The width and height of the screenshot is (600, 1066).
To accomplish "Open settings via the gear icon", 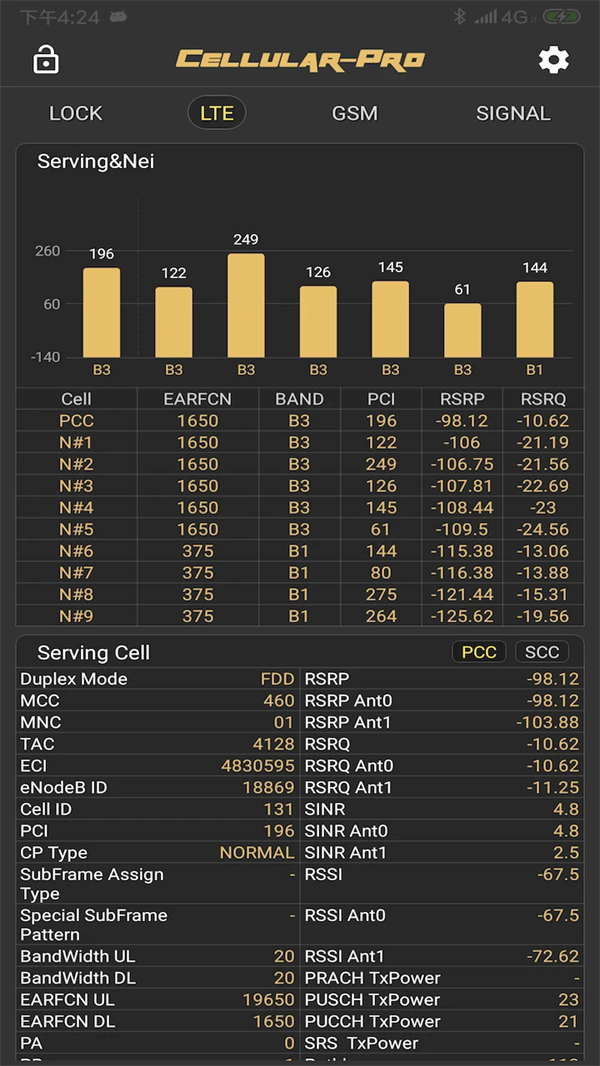I will (x=553, y=60).
